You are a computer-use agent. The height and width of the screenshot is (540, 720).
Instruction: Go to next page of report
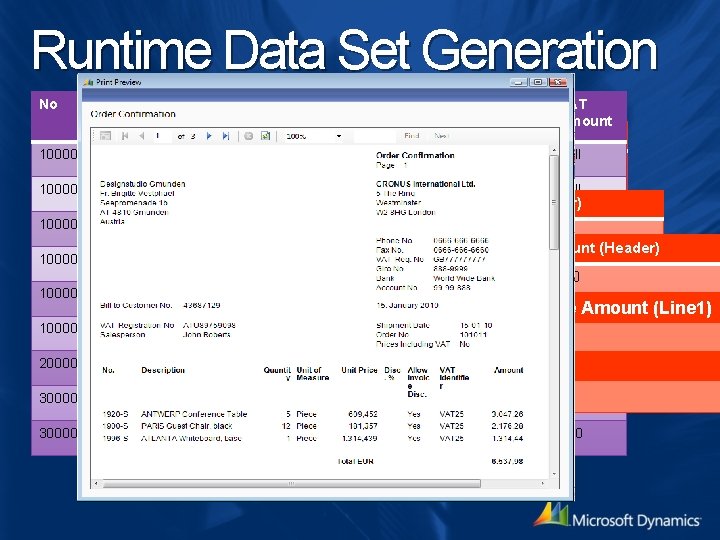point(209,136)
